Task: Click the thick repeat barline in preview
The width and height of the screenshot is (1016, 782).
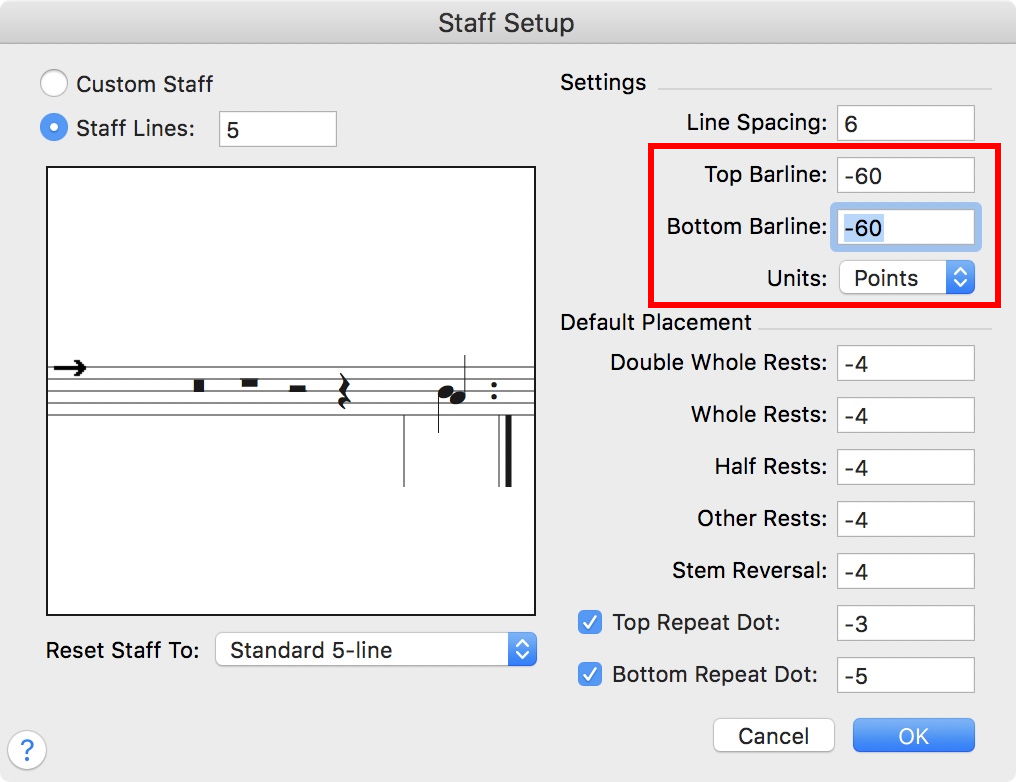Action: (x=508, y=450)
